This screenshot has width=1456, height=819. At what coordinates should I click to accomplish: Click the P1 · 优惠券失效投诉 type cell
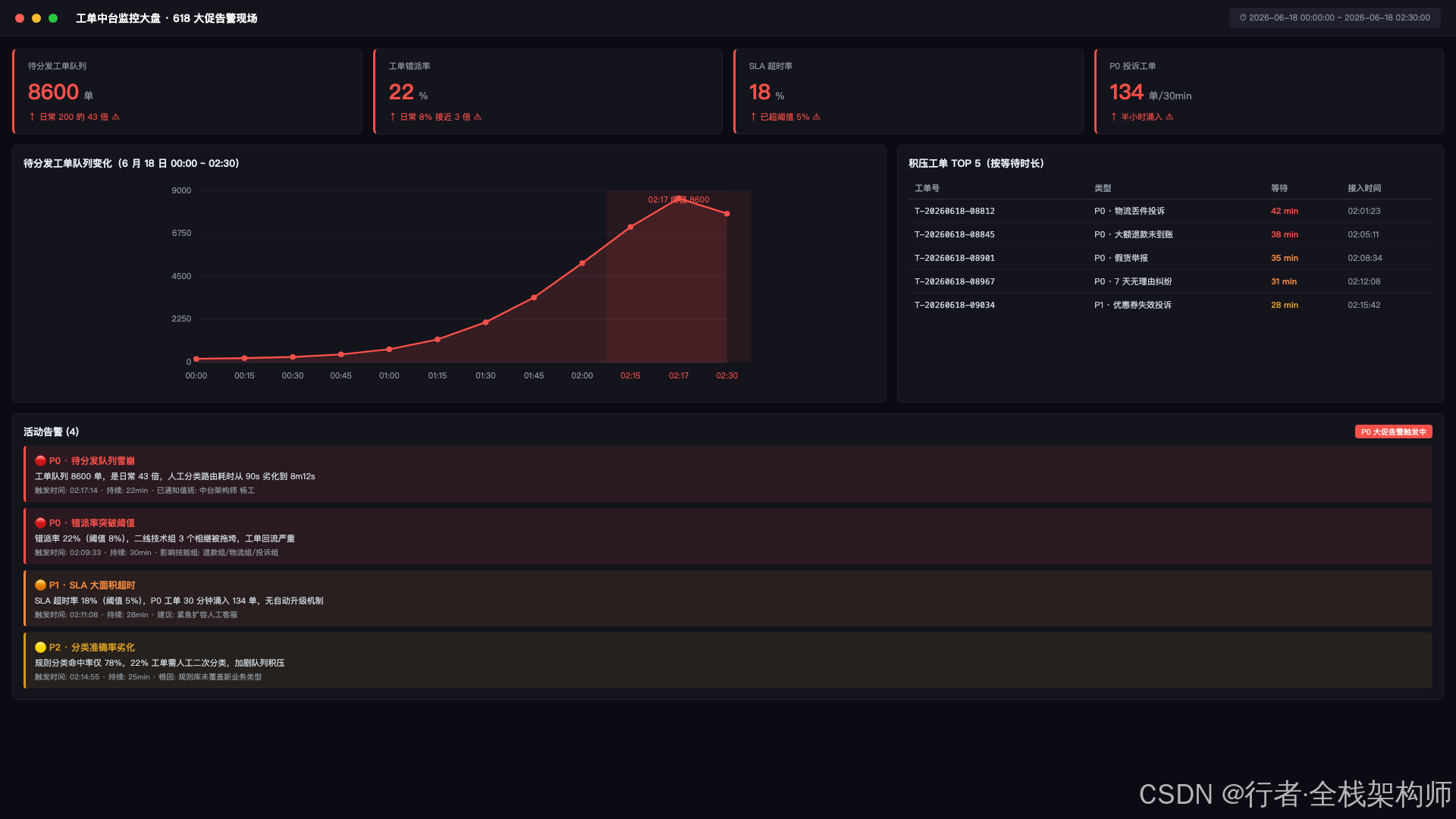click(1133, 306)
